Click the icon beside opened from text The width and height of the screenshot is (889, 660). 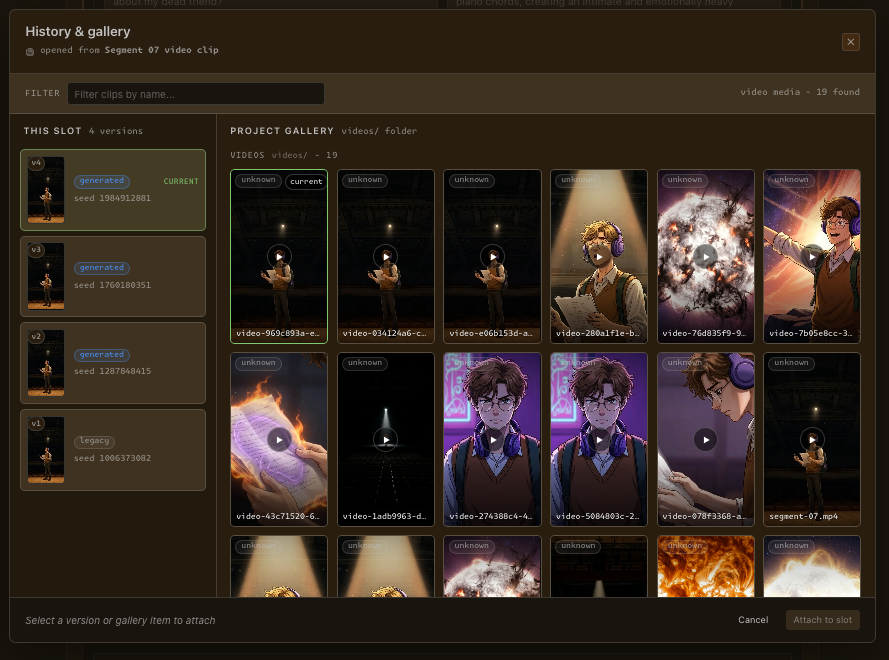30,52
